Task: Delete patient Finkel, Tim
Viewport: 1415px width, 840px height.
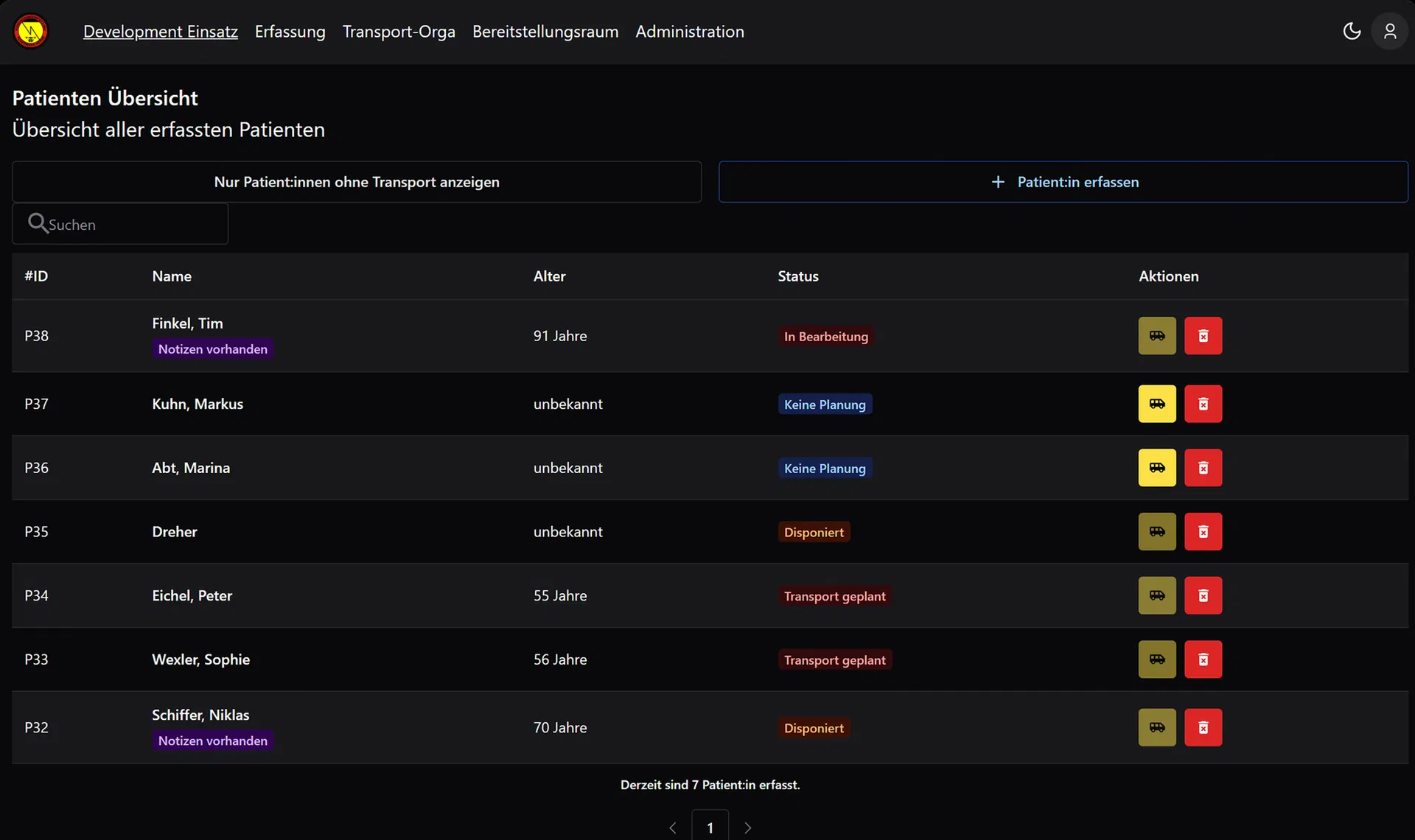Action: (1203, 336)
